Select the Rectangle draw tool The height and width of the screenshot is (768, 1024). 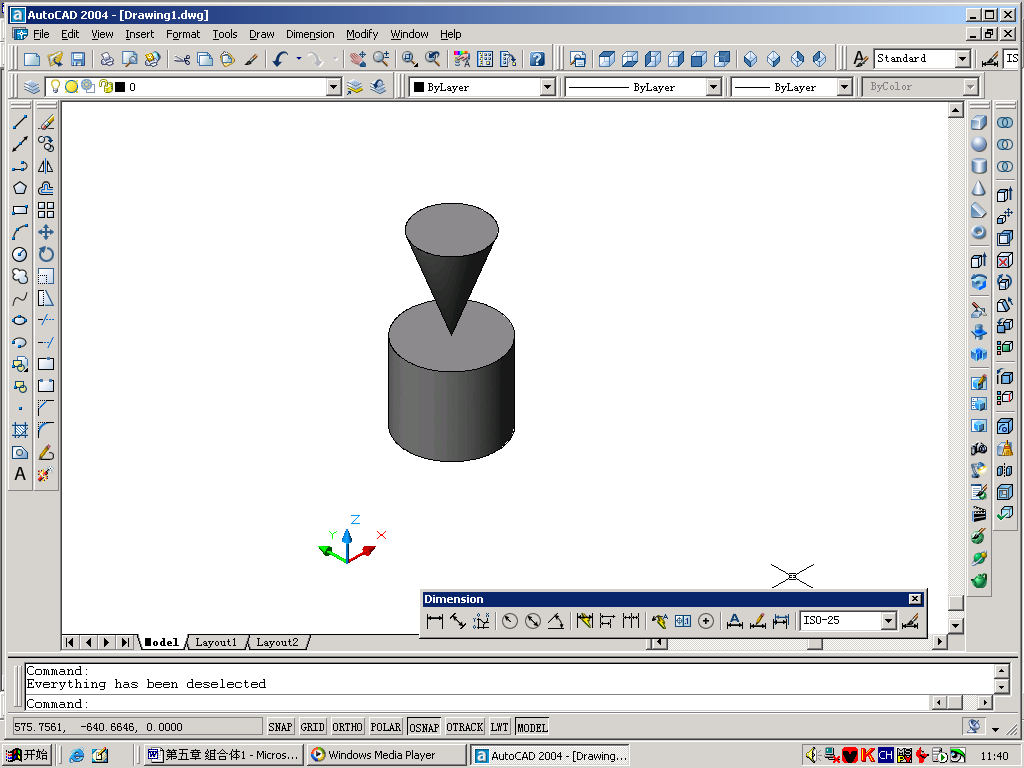pos(20,210)
